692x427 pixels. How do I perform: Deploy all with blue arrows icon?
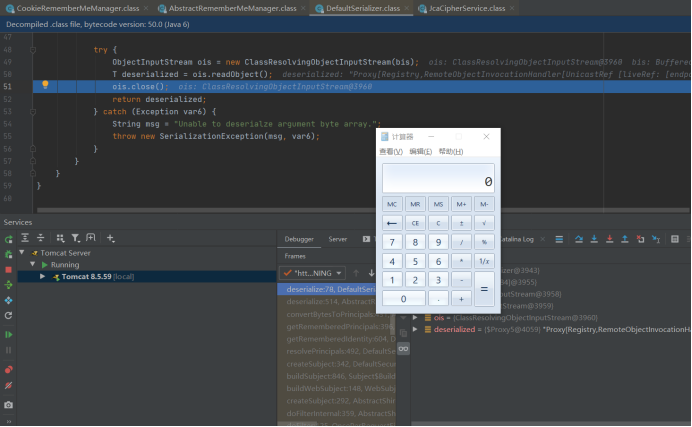tap(8, 300)
